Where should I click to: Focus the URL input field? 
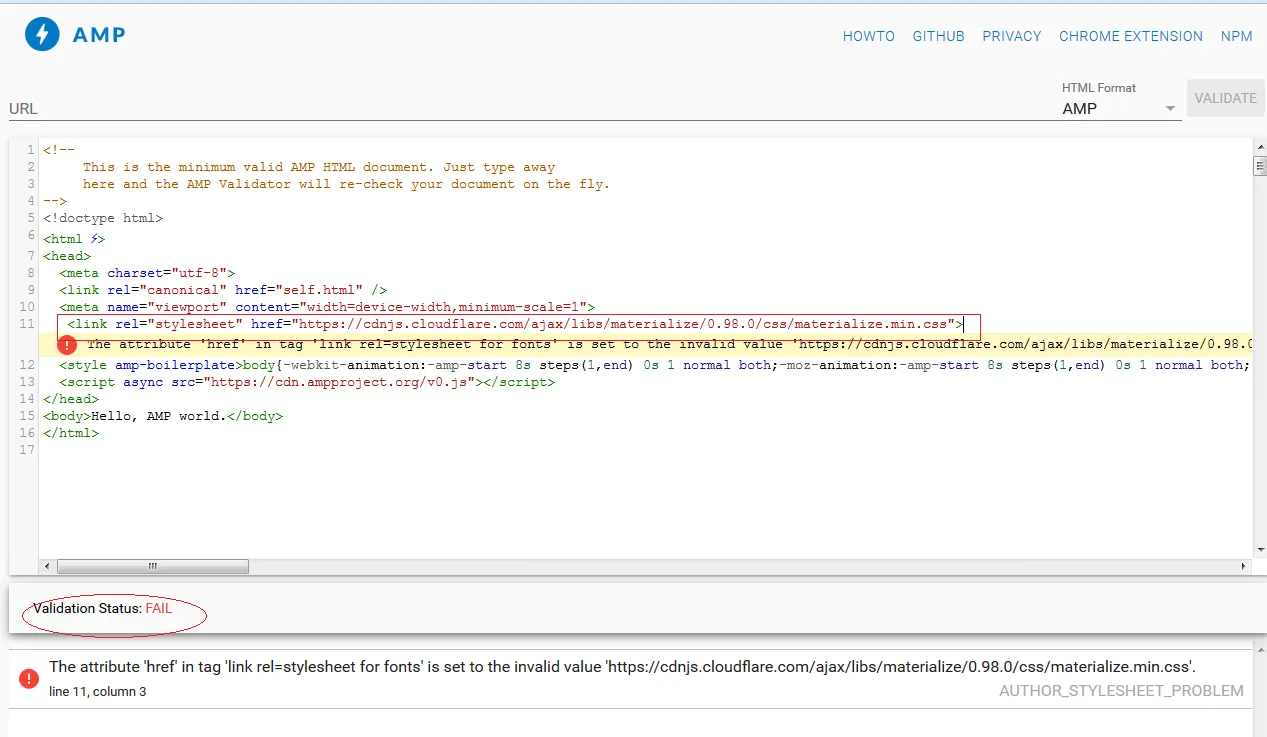(530, 108)
